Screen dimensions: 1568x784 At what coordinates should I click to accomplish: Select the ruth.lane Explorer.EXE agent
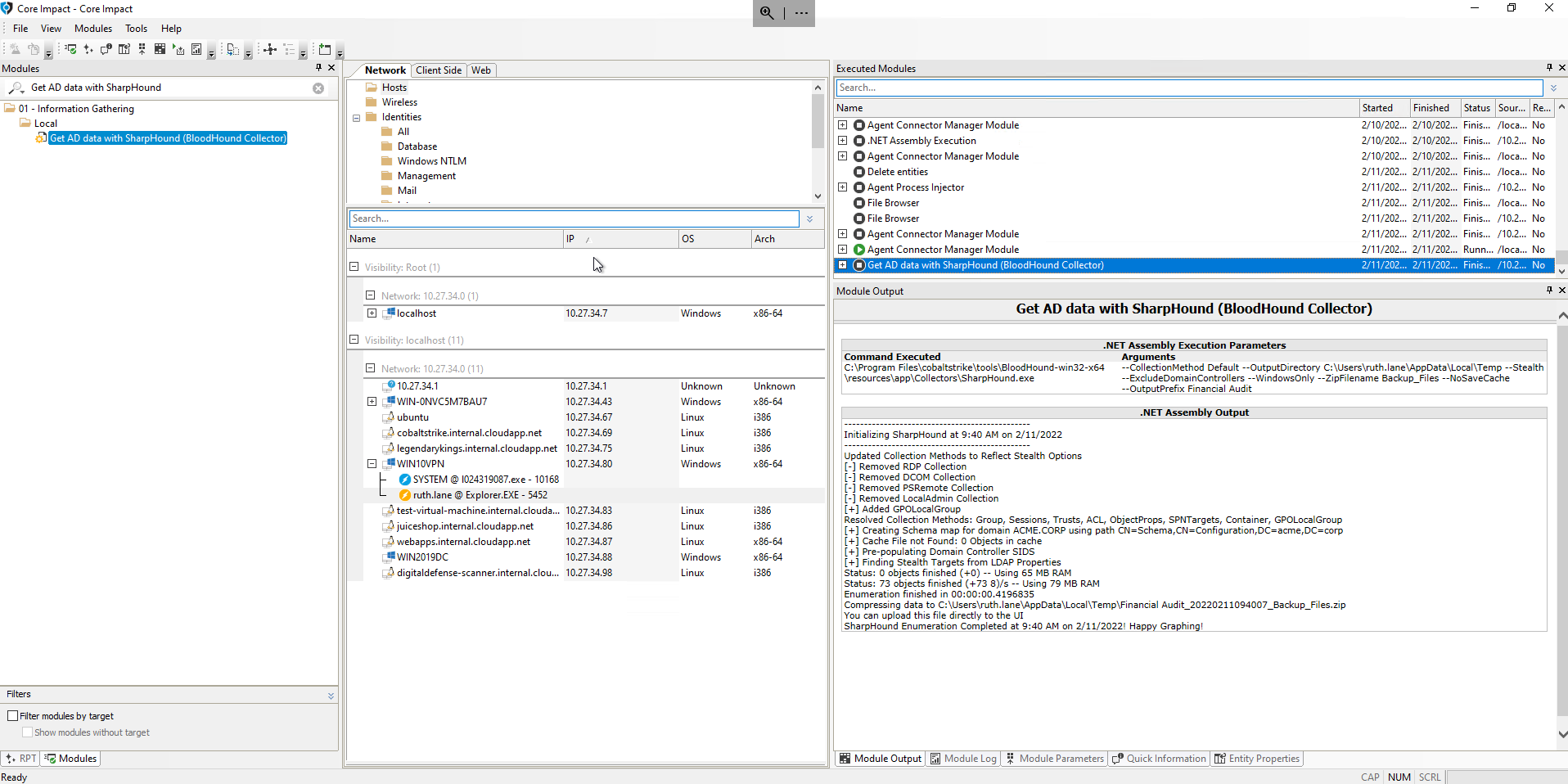tap(480, 495)
